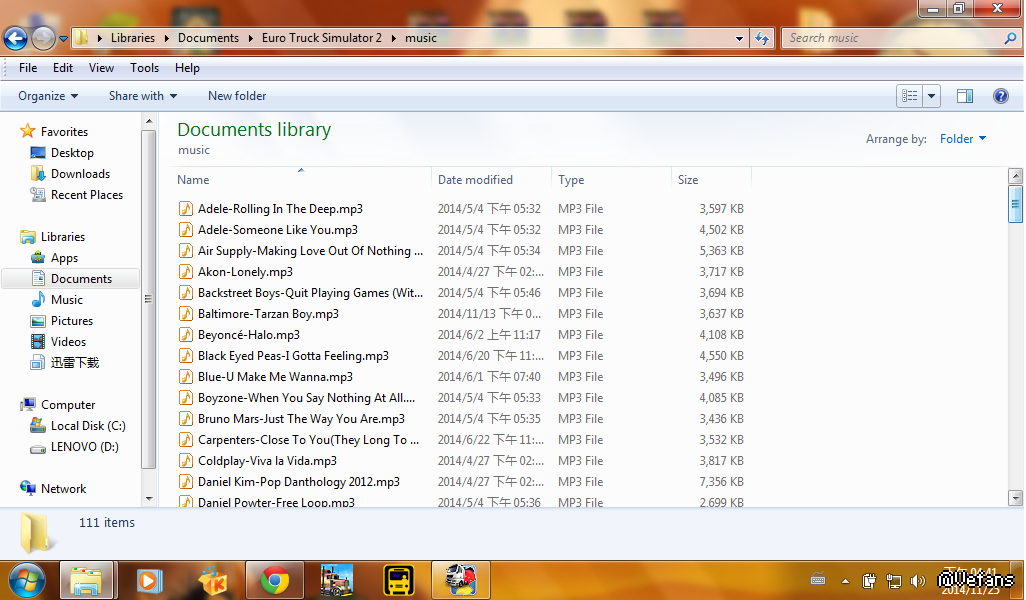Open Google Chrome from the taskbar

click(275, 580)
